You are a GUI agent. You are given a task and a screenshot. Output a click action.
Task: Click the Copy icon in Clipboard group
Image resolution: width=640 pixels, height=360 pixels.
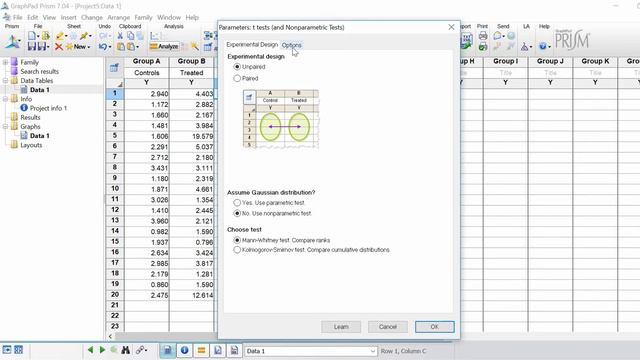(x=130, y=36)
